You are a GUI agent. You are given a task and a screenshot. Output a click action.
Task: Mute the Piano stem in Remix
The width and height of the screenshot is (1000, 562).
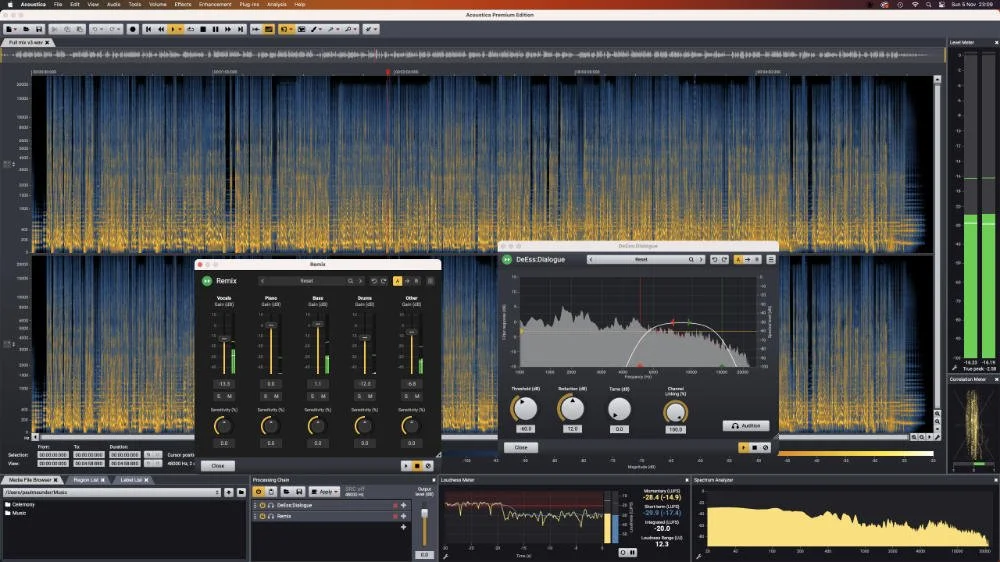pyautogui.click(x=276, y=396)
